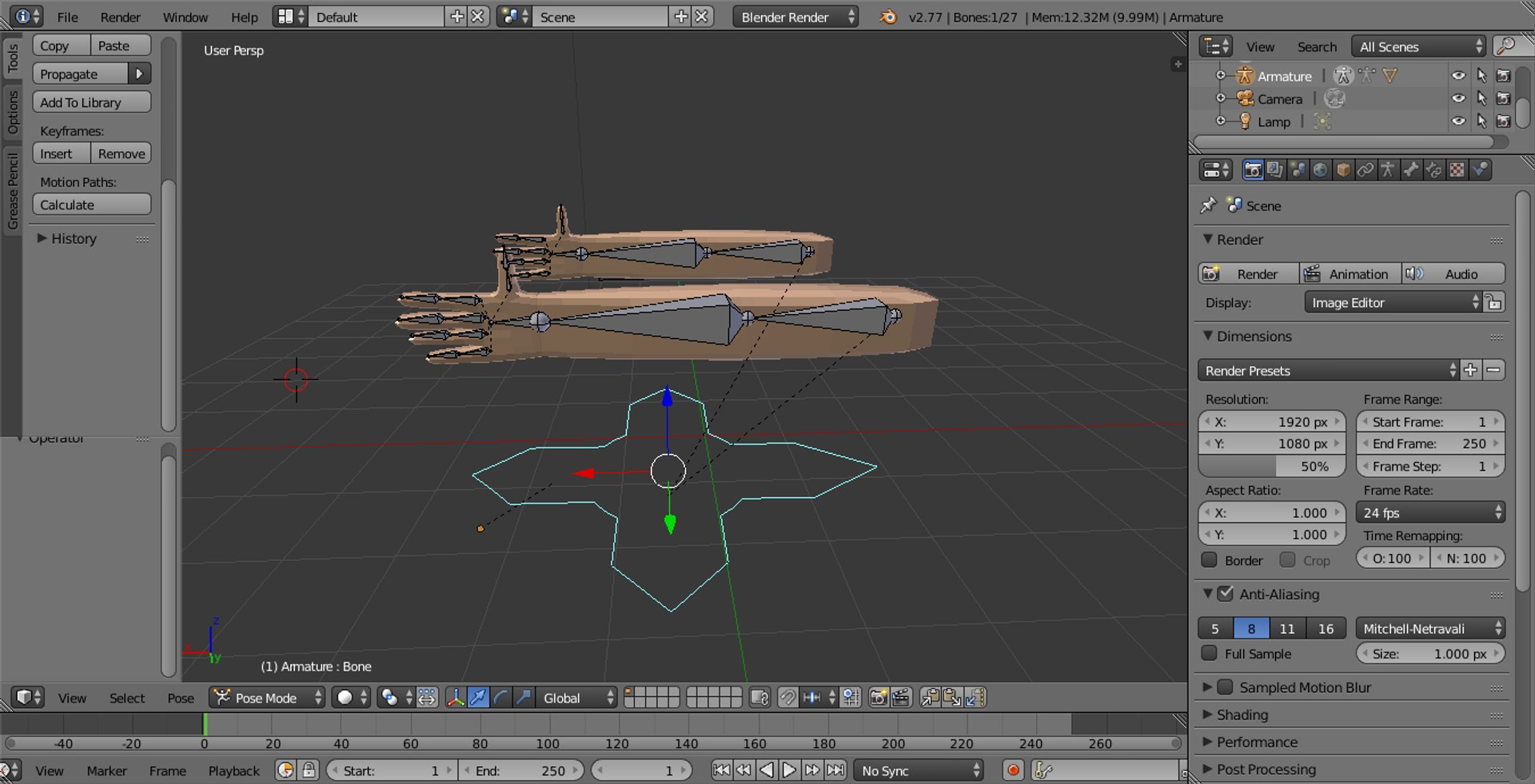Open the File menu
The width and height of the screenshot is (1535, 784).
click(68, 17)
